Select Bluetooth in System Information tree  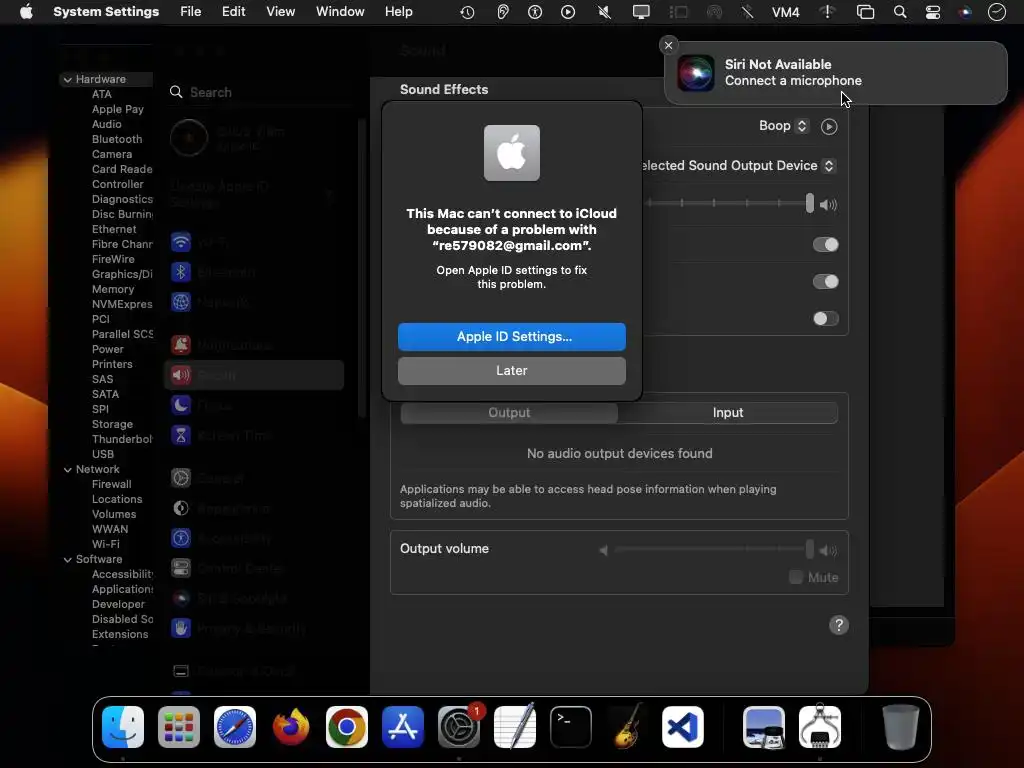(x=117, y=139)
